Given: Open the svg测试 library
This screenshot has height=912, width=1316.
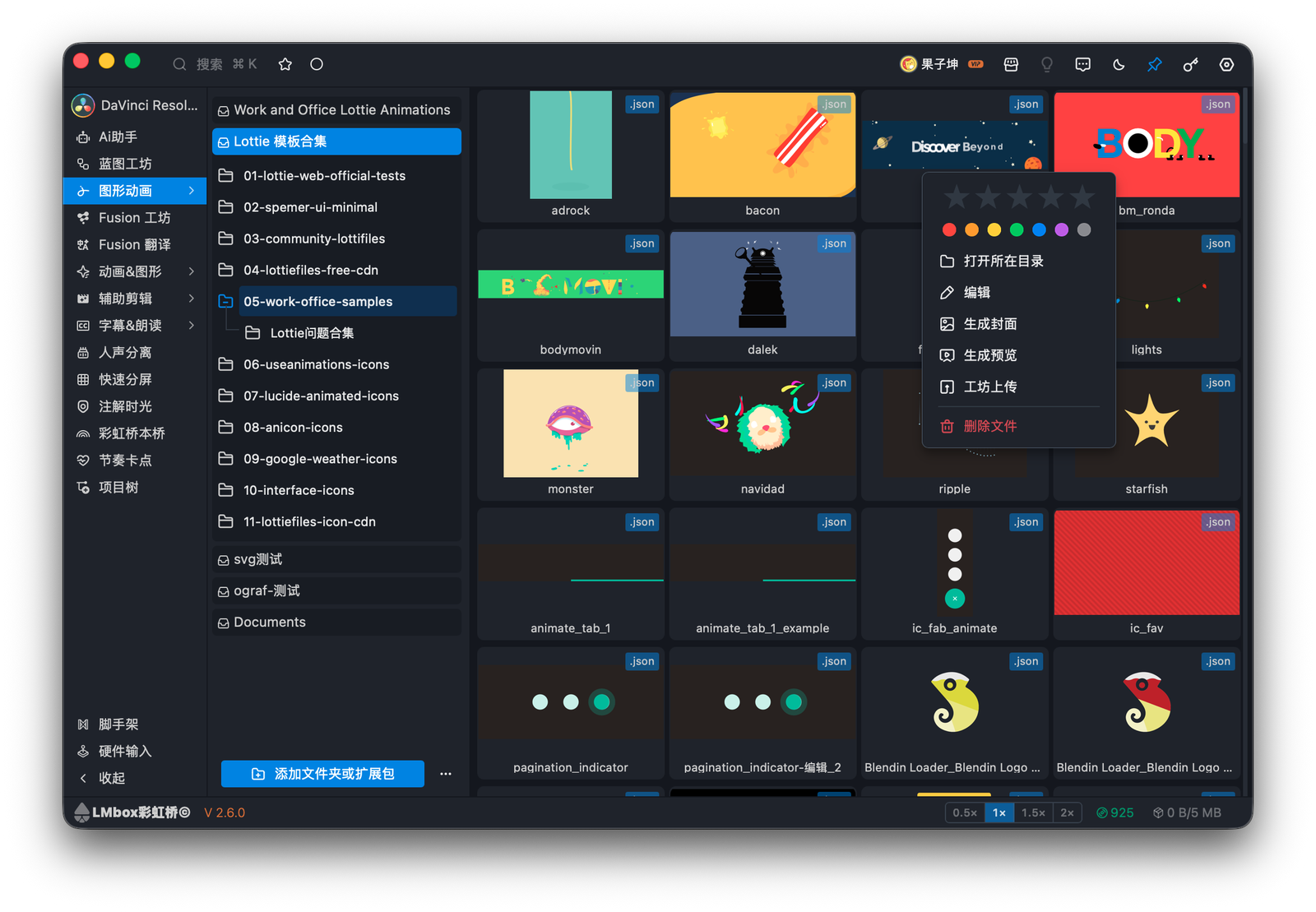Looking at the screenshot, I should coord(336,559).
